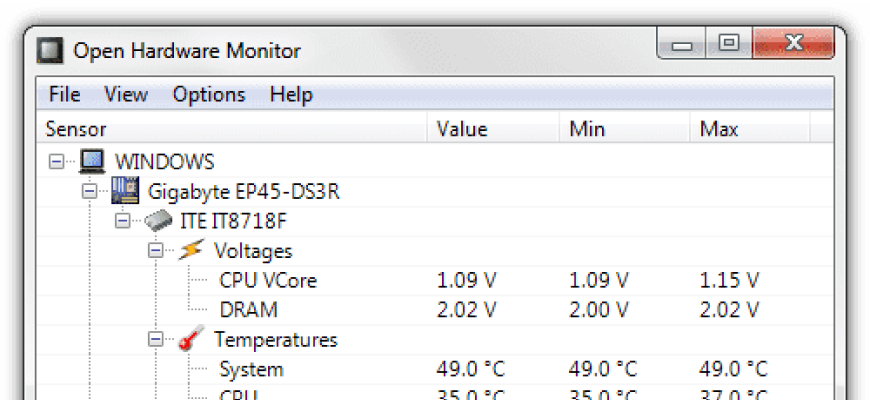Click DRAM min value 2.00 V
Viewport: 870px width, 400px height.
point(599,310)
